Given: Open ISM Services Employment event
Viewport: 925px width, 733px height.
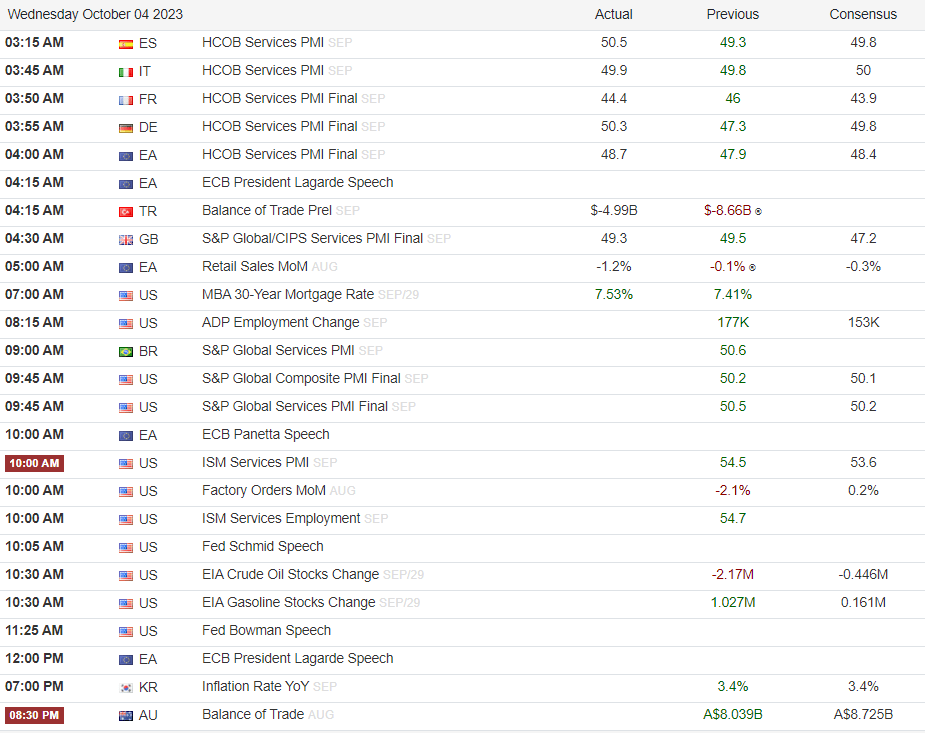Looking at the screenshot, I should (281, 518).
